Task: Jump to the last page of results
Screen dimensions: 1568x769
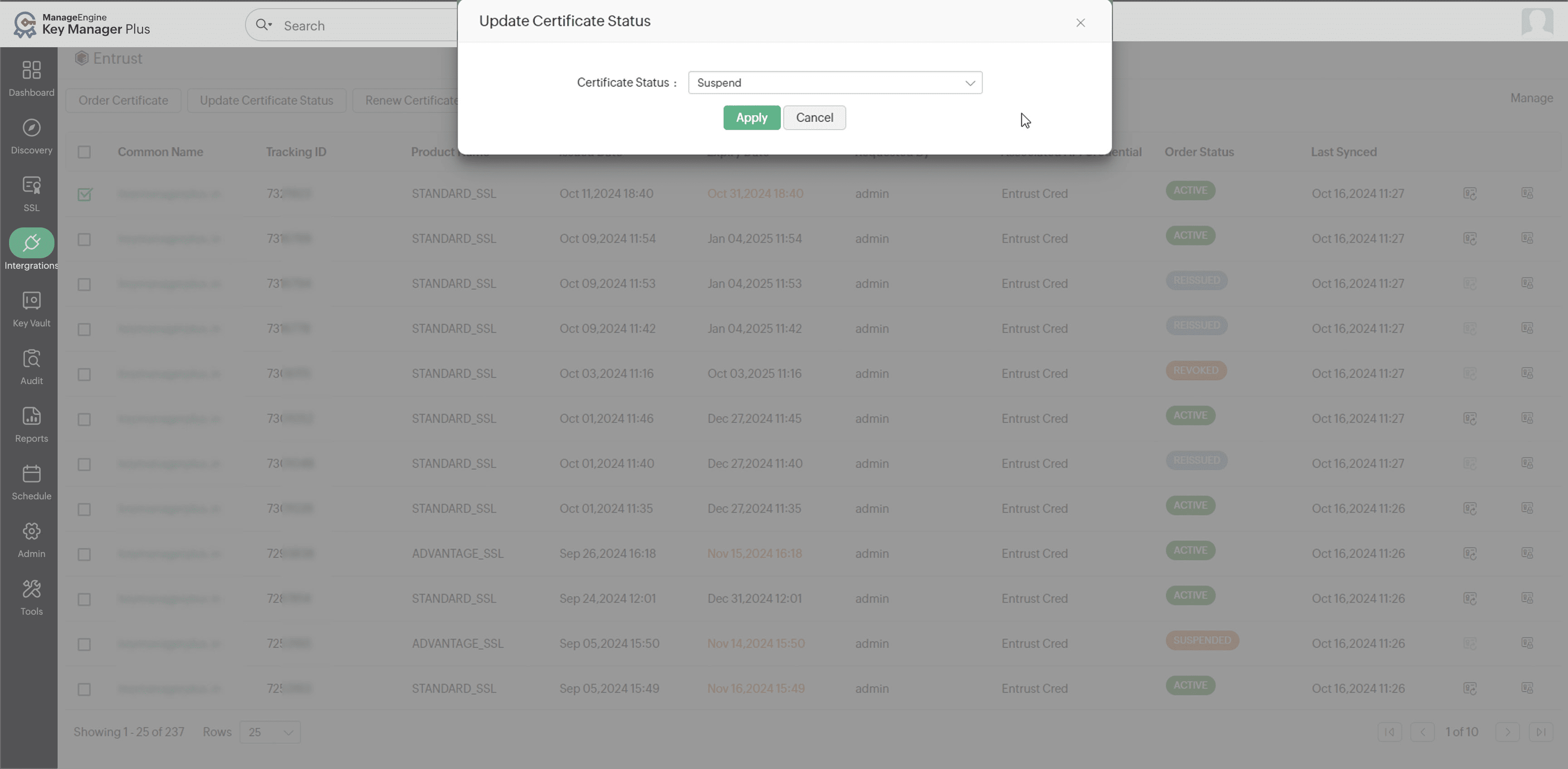Action: pos(1541,732)
